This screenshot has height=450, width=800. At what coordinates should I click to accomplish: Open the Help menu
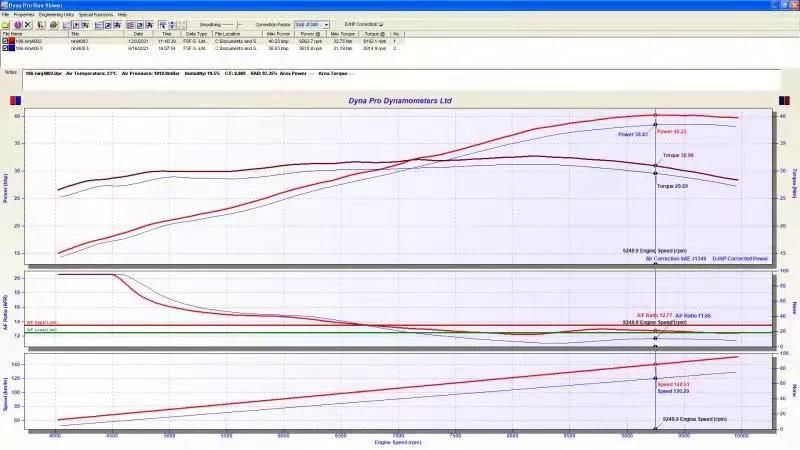click(122, 15)
